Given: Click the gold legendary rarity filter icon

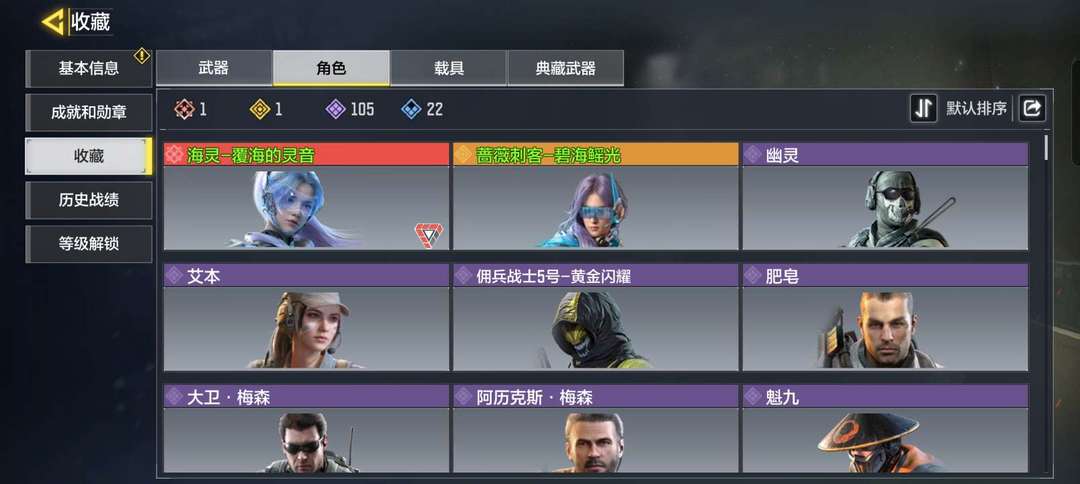Looking at the screenshot, I should pyautogui.click(x=260, y=109).
